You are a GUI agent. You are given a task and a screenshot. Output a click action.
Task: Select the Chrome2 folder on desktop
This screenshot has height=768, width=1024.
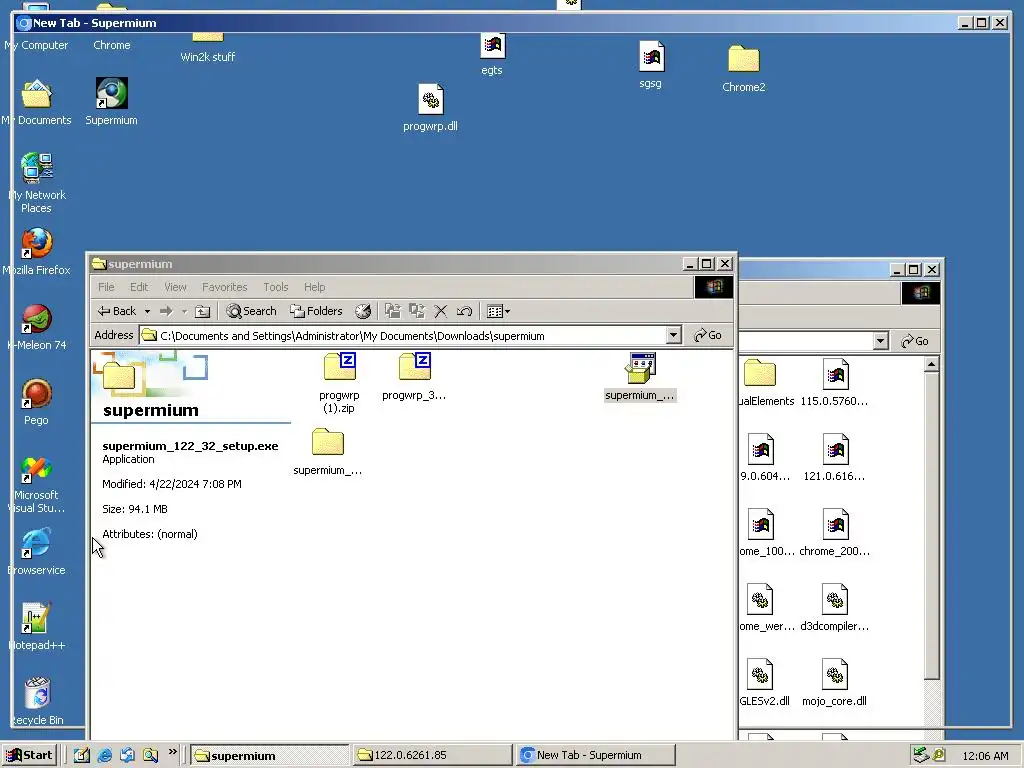tap(743, 69)
